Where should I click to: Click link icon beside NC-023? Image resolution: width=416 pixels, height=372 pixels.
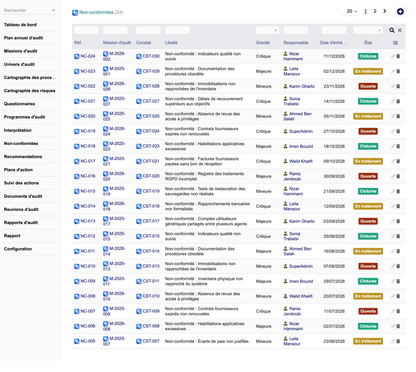77,71
